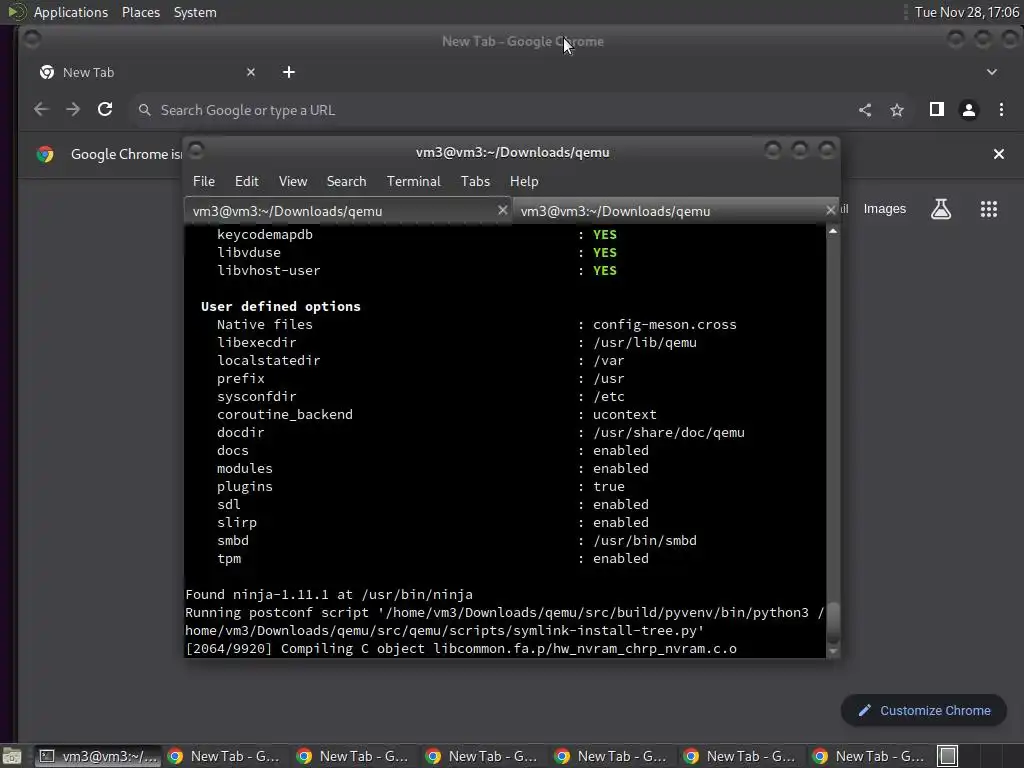
Task: Click Customize Chrome button
Action: click(923, 710)
